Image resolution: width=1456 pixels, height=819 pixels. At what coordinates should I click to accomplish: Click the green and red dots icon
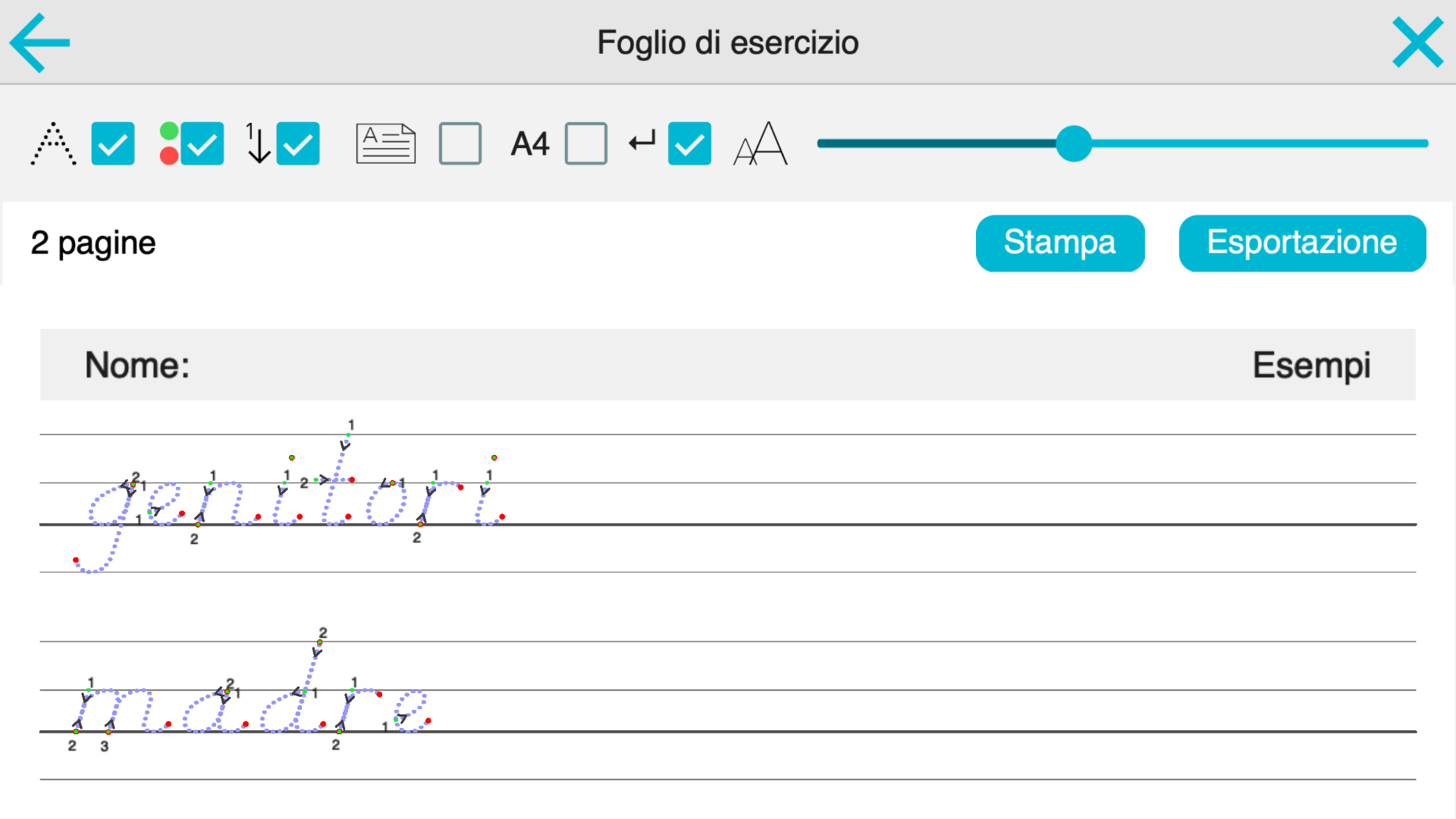[x=169, y=143]
